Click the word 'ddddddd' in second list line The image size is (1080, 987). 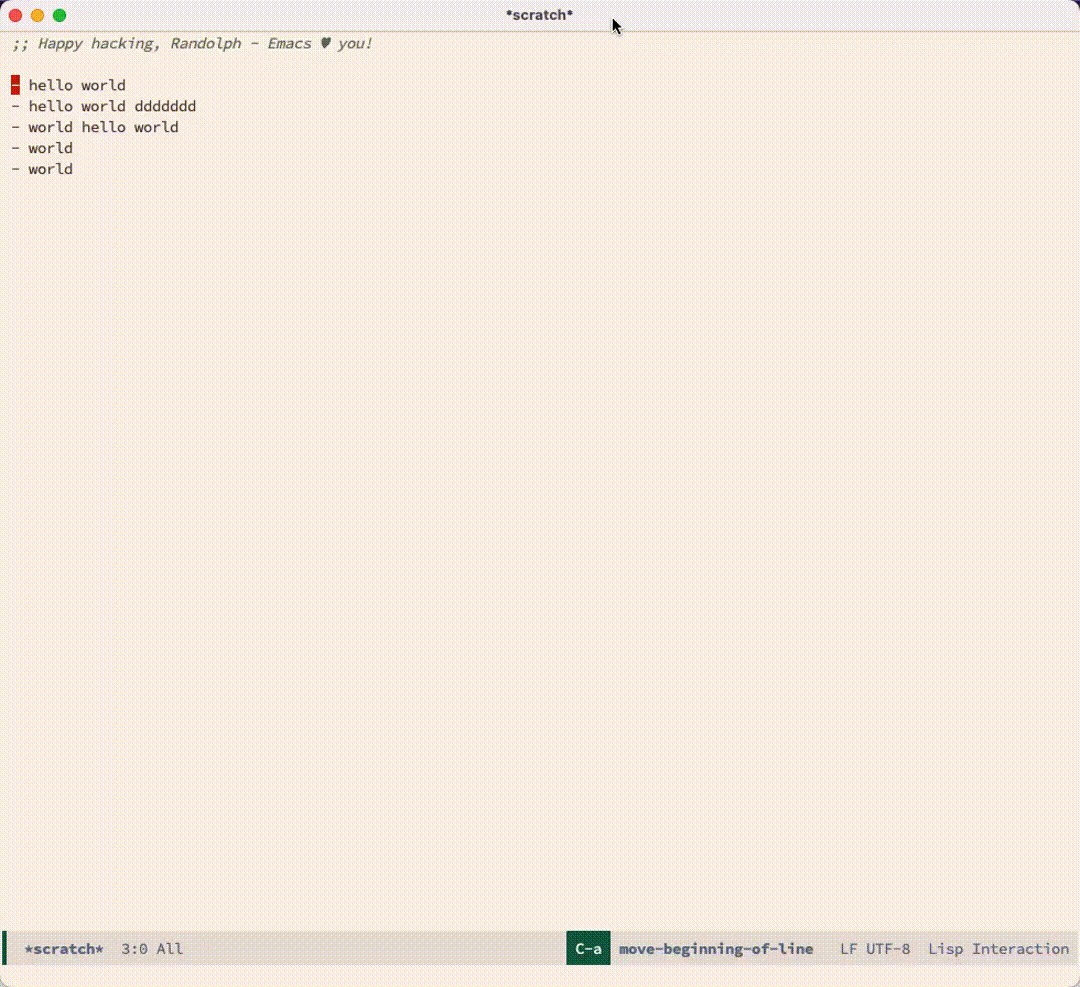(x=165, y=106)
